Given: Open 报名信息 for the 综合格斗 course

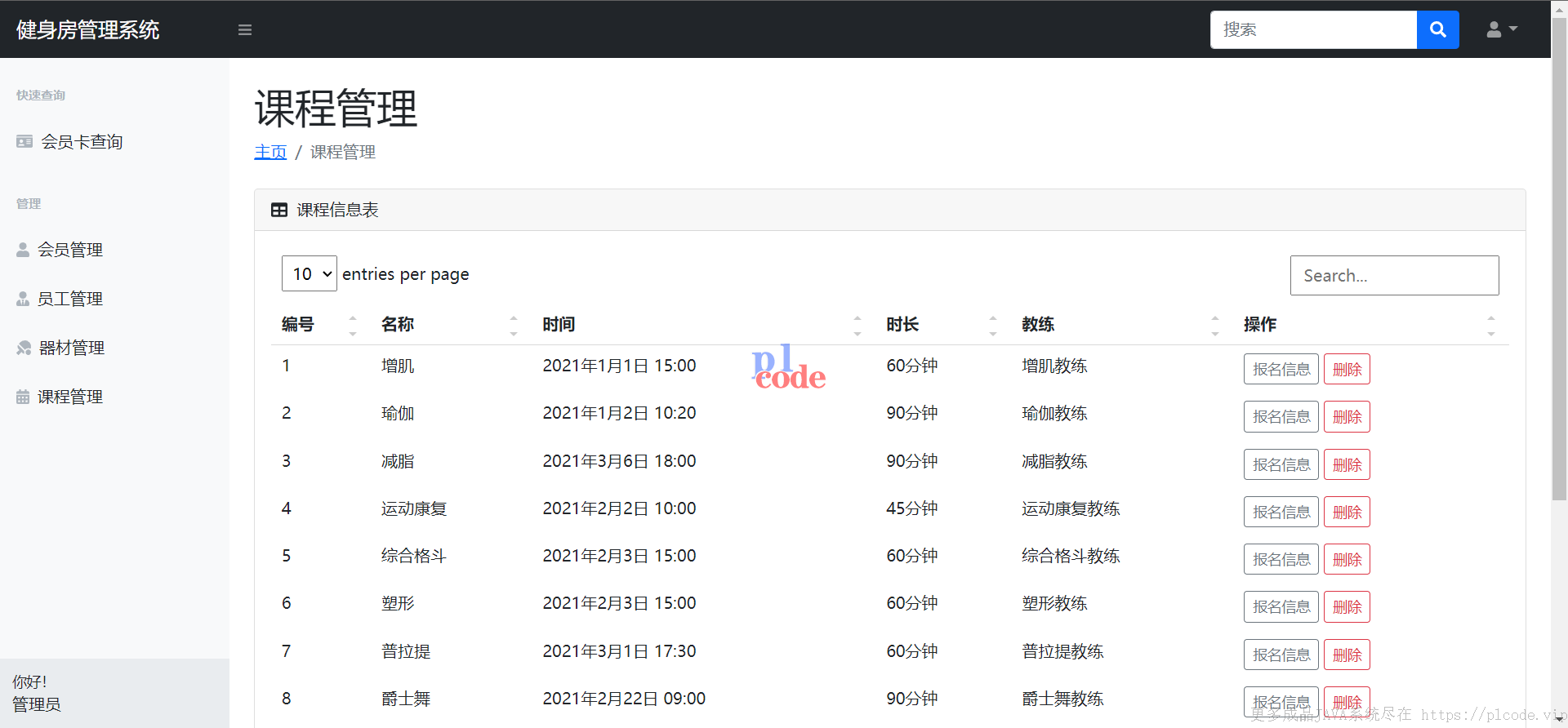Looking at the screenshot, I should point(1281,559).
